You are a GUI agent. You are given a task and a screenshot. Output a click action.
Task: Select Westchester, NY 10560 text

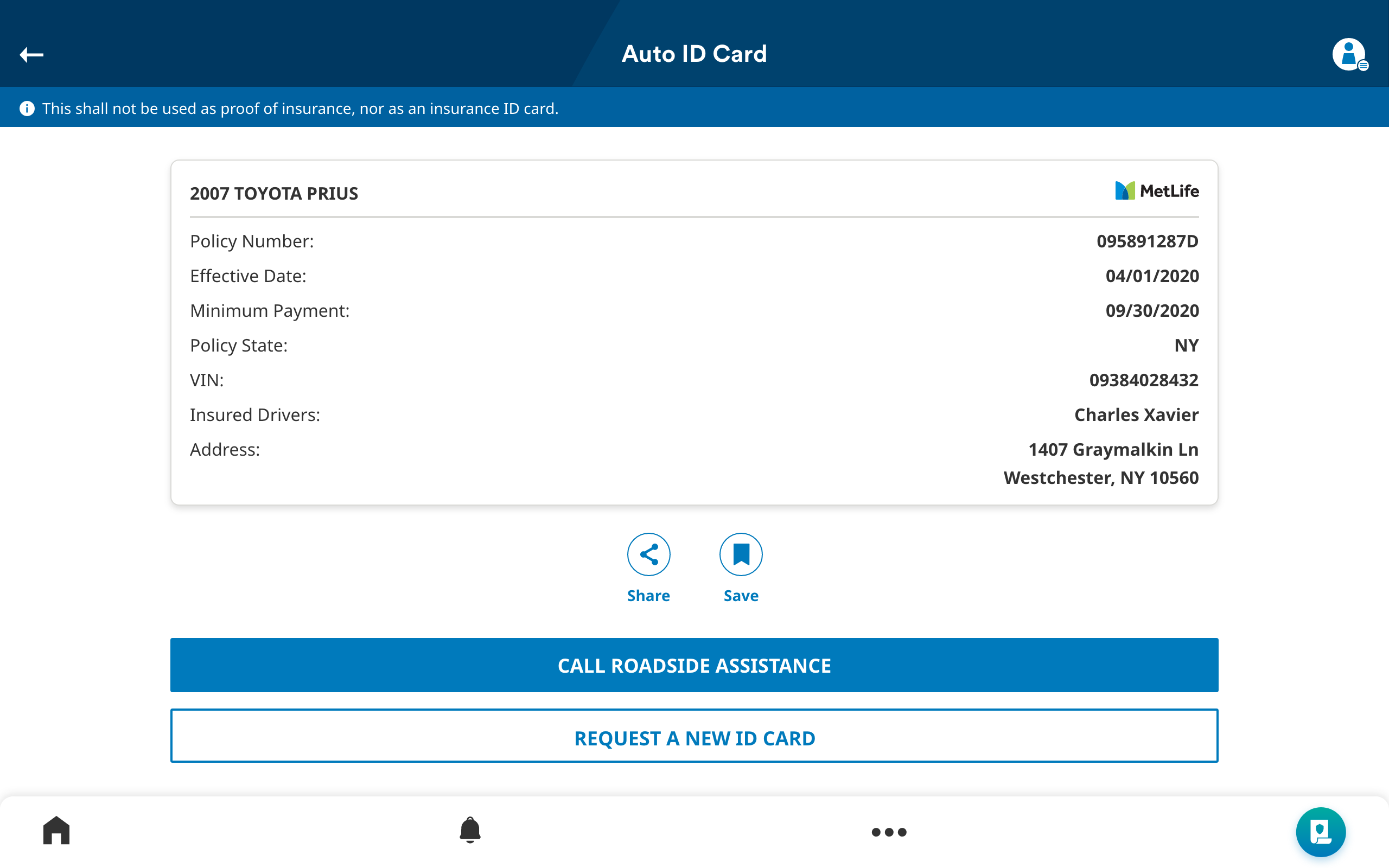(1101, 477)
